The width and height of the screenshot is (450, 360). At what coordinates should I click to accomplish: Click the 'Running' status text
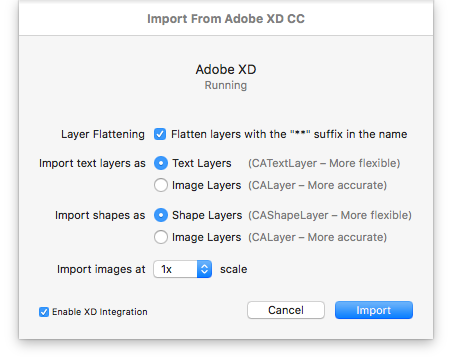click(x=226, y=85)
